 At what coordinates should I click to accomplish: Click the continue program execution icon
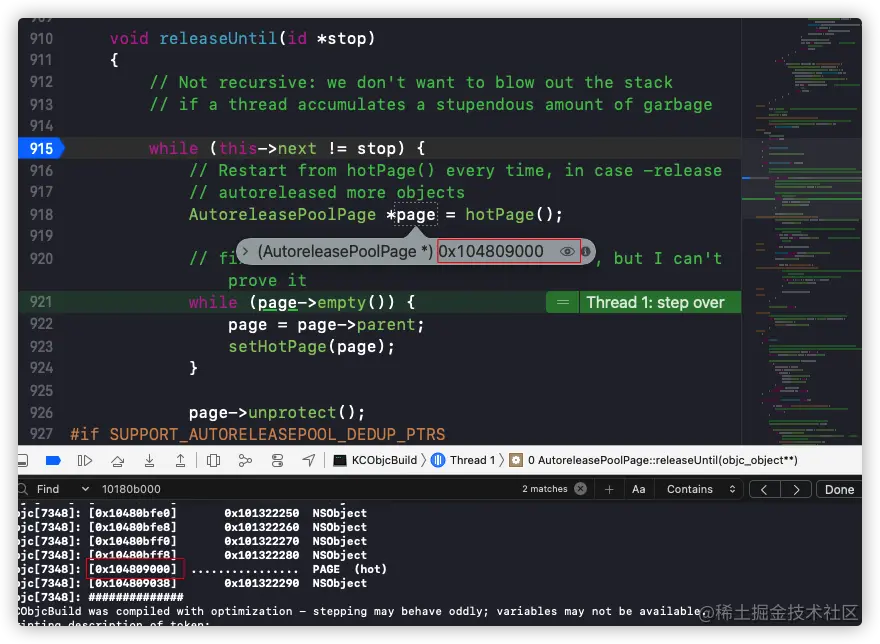[85, 461]
